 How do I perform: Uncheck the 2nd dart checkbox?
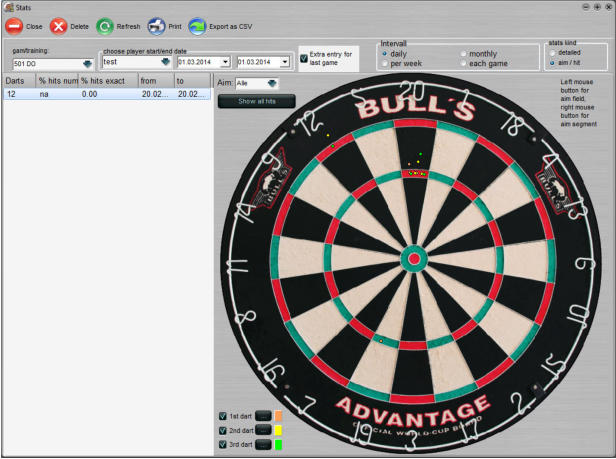pos(223,430)
